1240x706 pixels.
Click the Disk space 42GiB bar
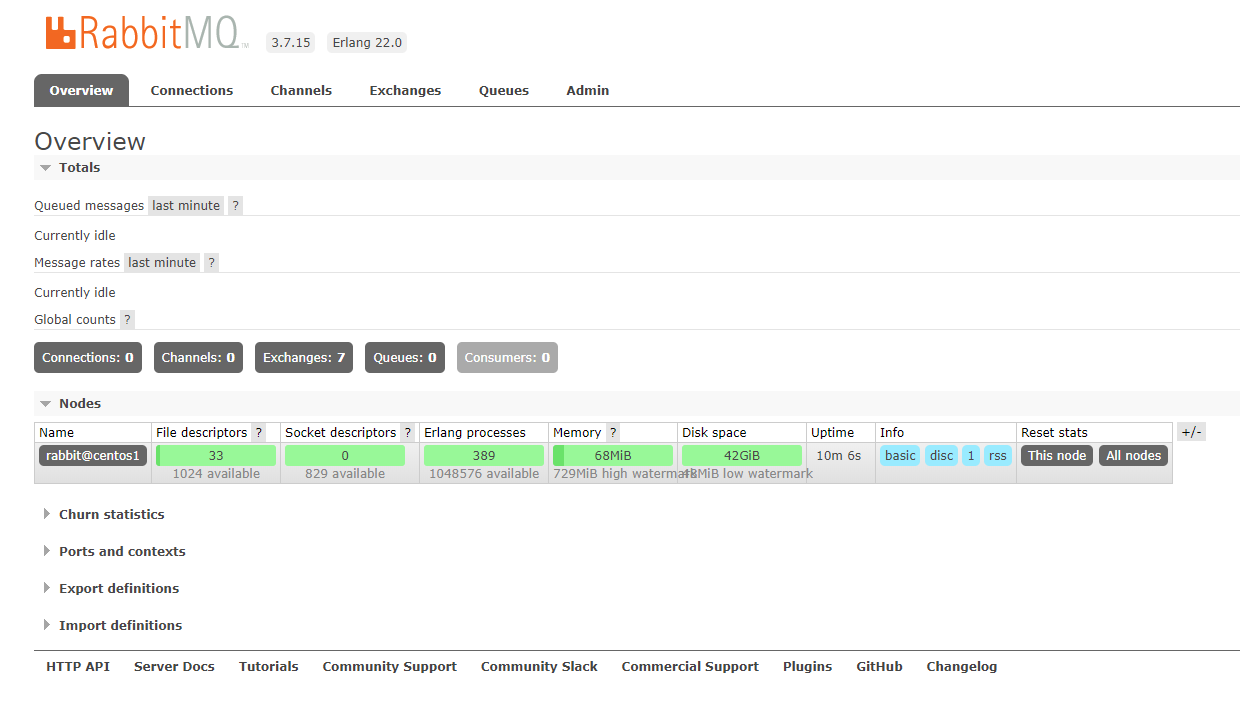[x=742, y=455]
